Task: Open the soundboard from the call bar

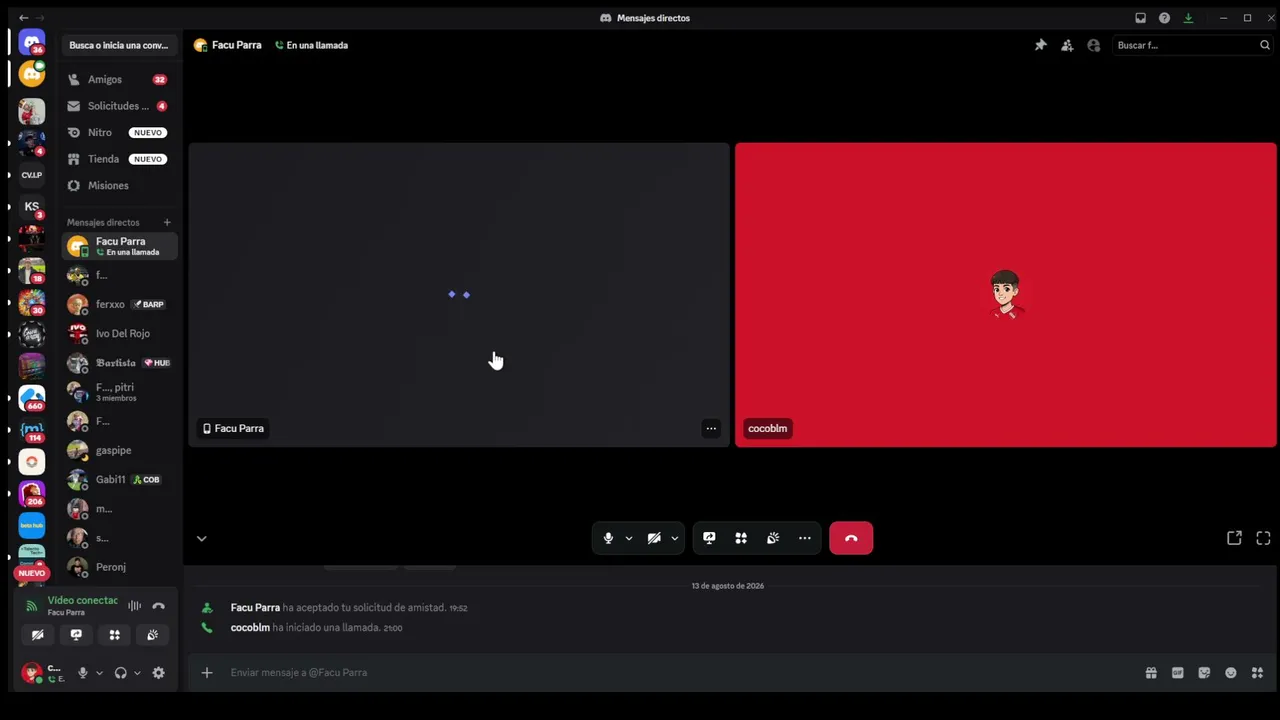Action: (x=773, y=538)
